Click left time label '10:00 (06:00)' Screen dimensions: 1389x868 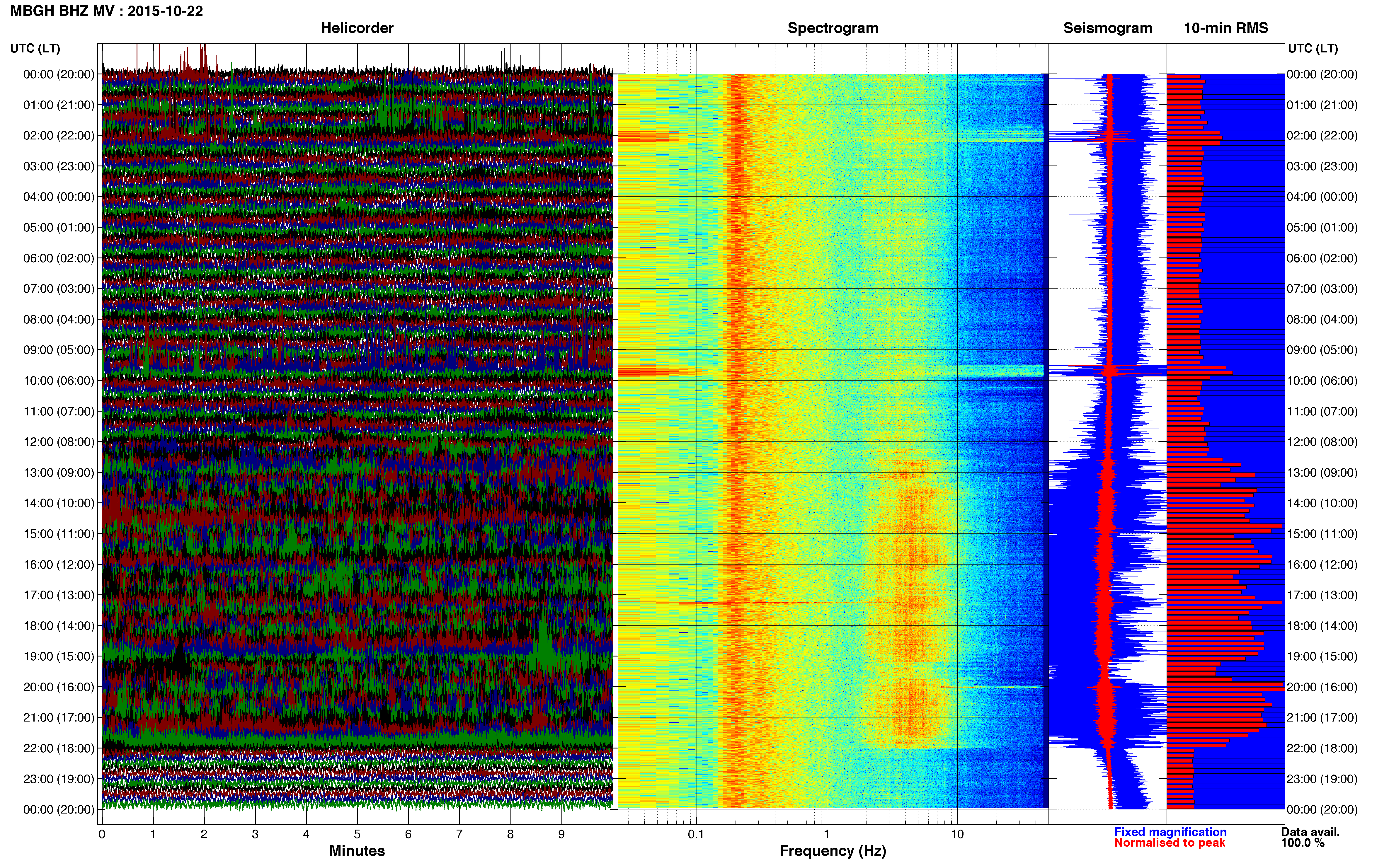point(59,381)
